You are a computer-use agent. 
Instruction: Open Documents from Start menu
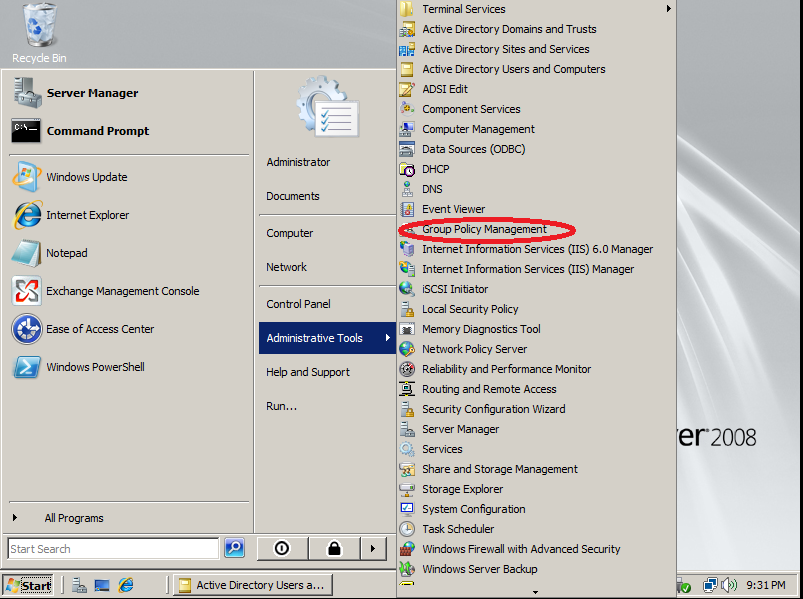292,196
